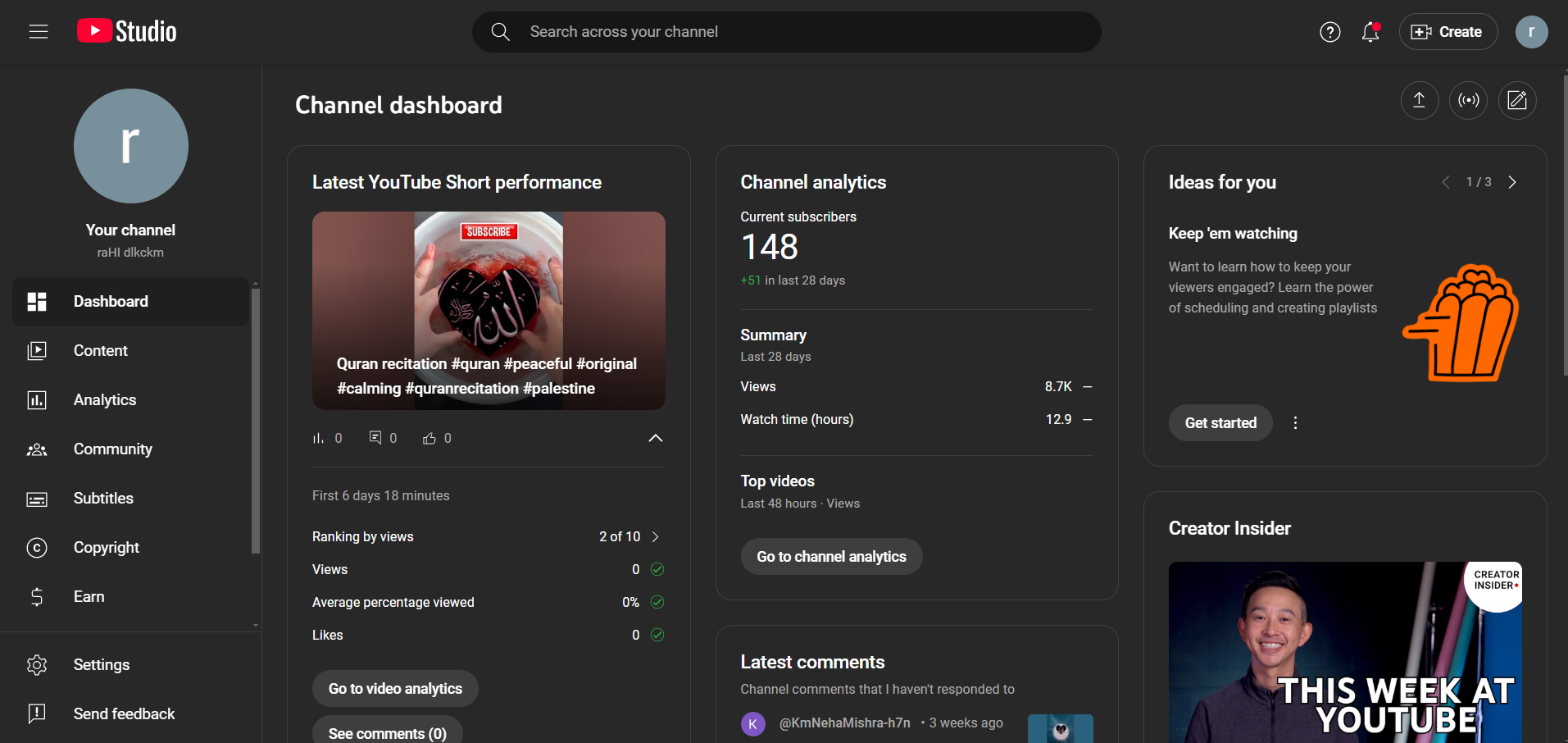Select Dashboard in the sidebar
The height and width of the screenshot is (743, 1568).
[x=131, y=302]
